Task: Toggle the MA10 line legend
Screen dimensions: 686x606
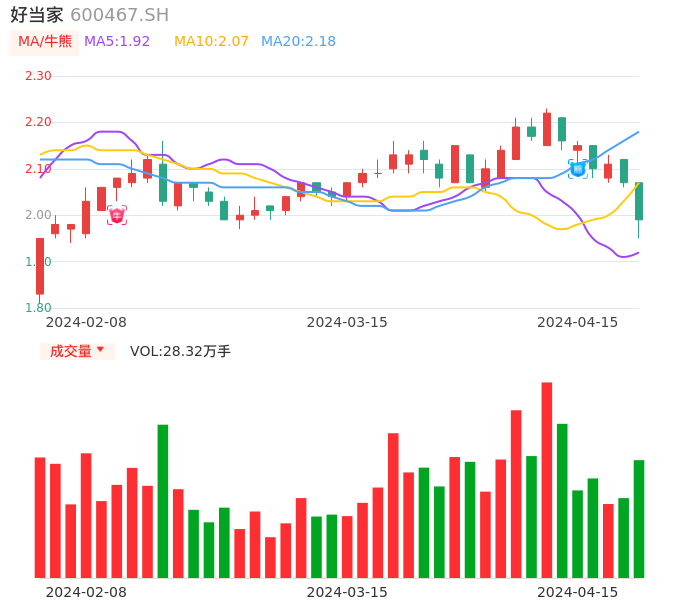Action: click(x=211, y=42)
